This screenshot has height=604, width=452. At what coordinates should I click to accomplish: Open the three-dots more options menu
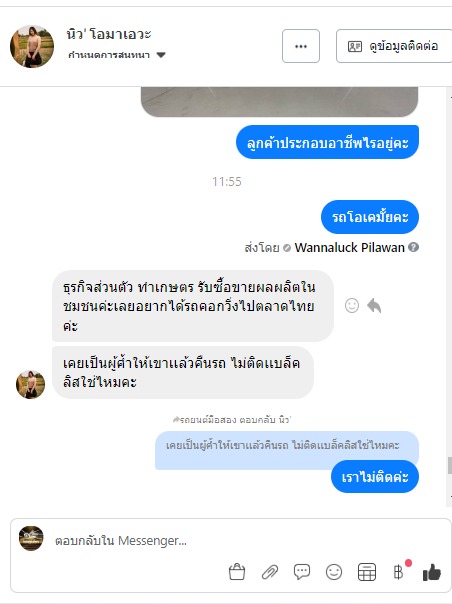pos(301,46)
